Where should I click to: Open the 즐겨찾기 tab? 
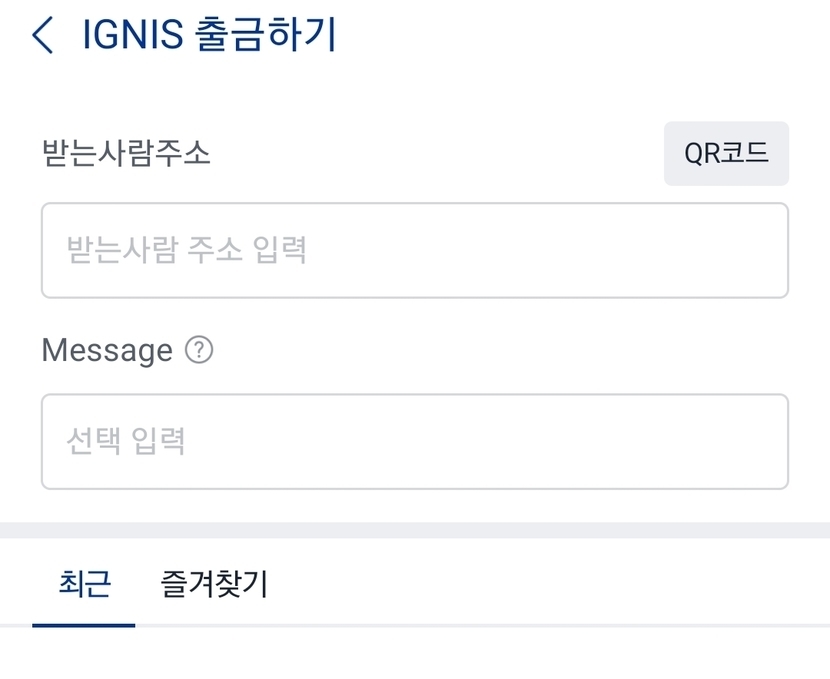[x=214, y=584]
